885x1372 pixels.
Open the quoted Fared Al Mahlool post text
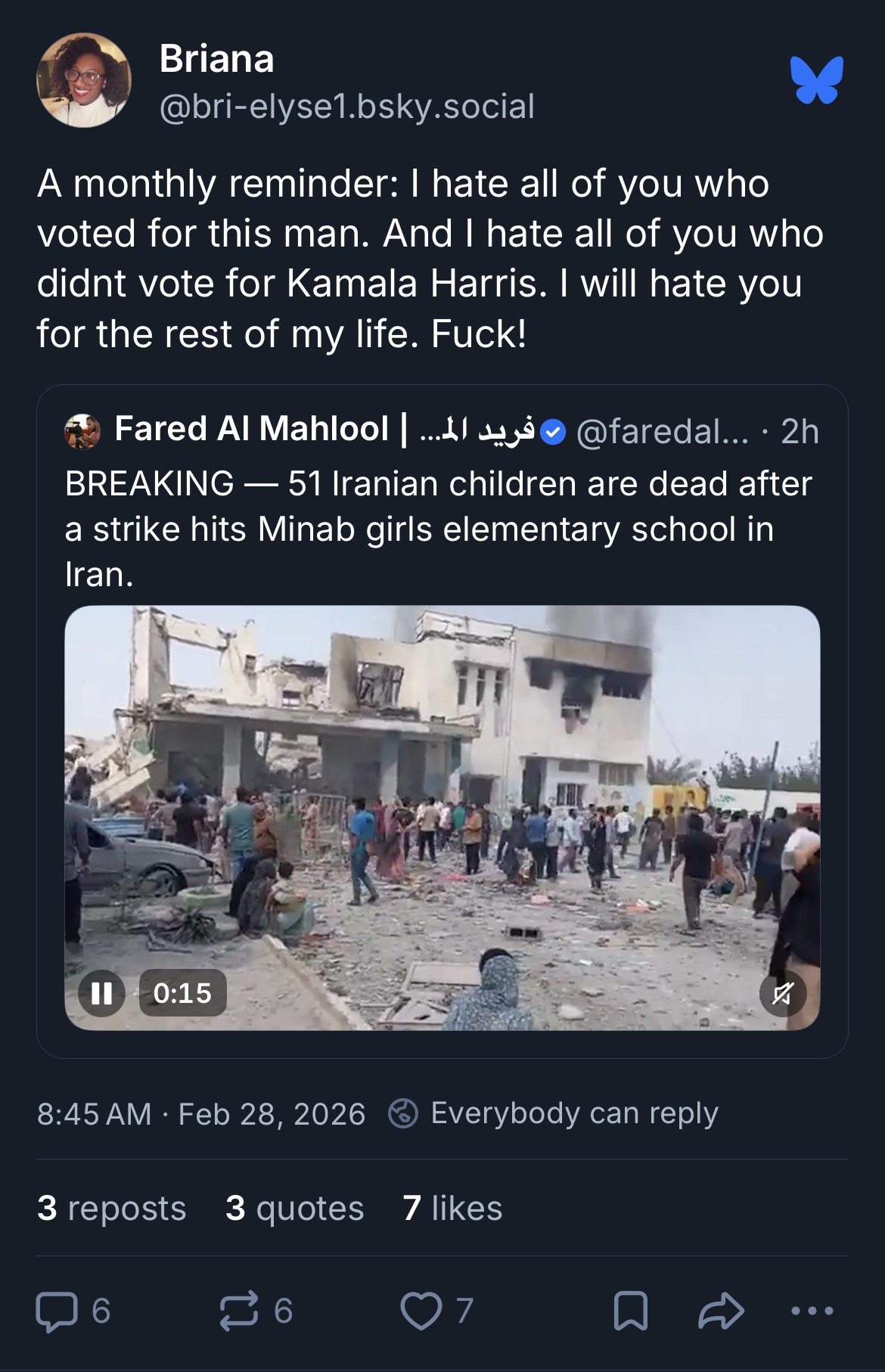coord(439,529)
